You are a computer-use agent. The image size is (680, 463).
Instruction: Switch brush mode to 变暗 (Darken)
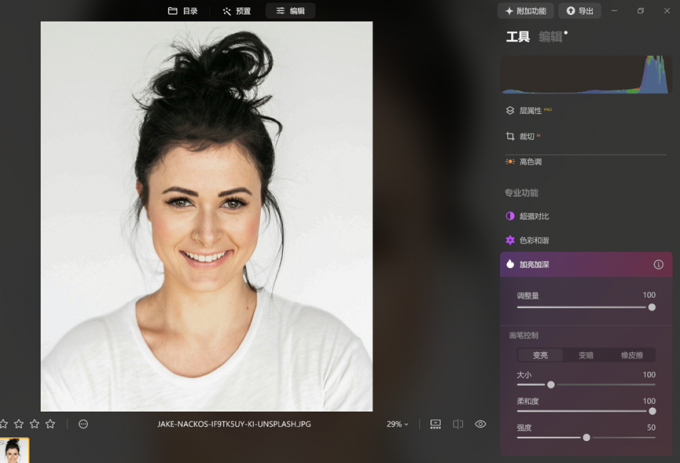point(586,355)
